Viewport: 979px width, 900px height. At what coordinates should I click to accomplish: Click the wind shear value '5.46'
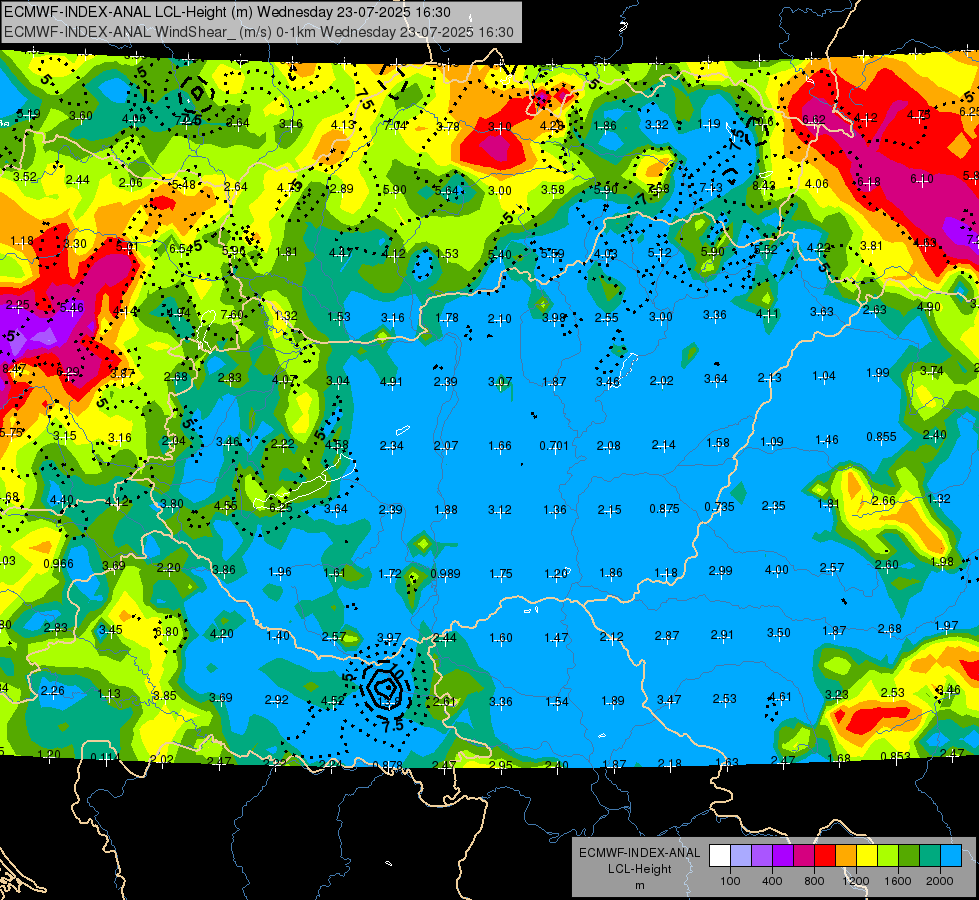(x=72, y=307)
